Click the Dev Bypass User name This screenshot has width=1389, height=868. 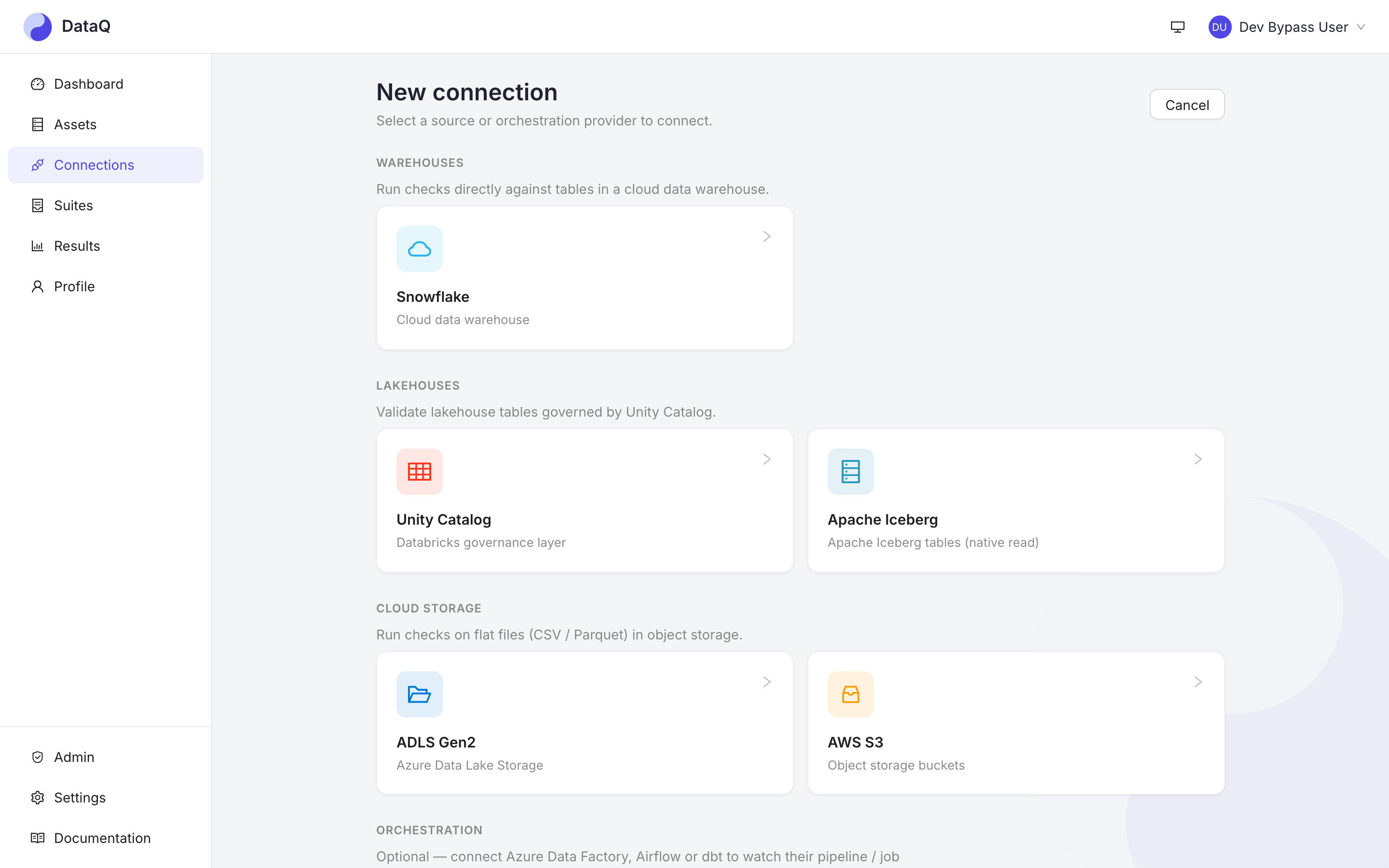pyautogui.click(x=1294, y=27)
